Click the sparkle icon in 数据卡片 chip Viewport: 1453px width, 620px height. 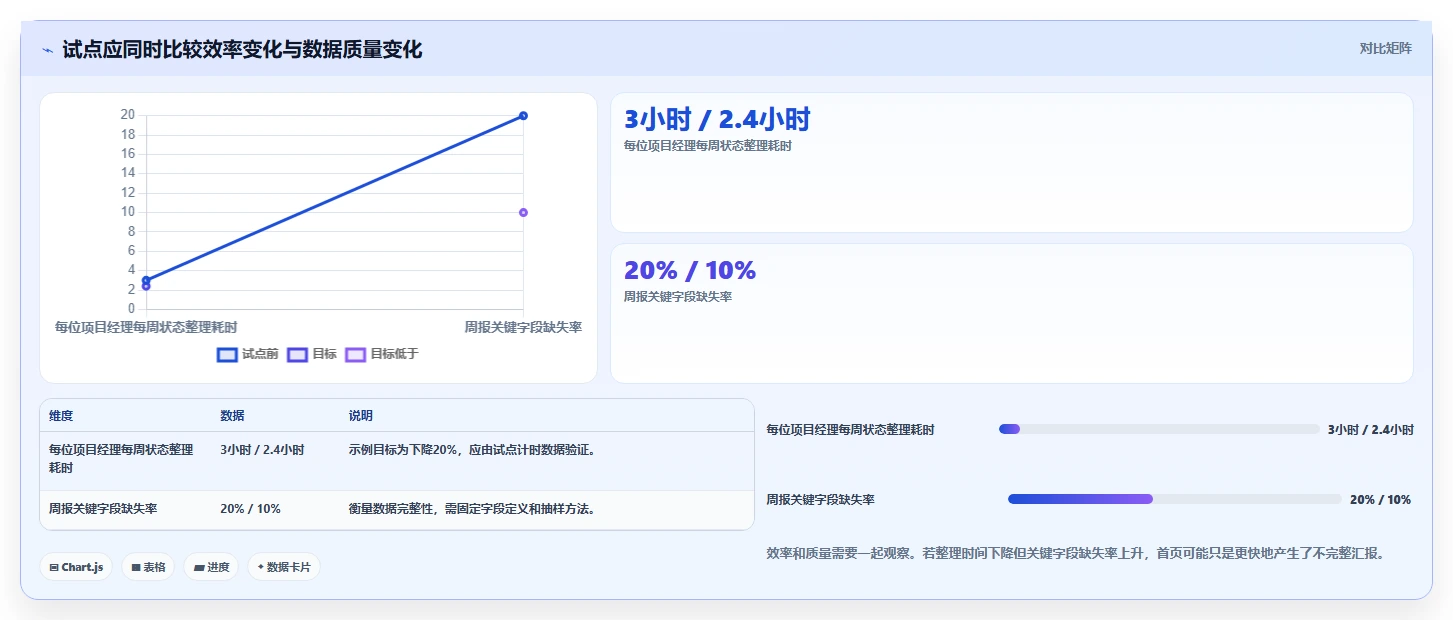pos(261,567)
